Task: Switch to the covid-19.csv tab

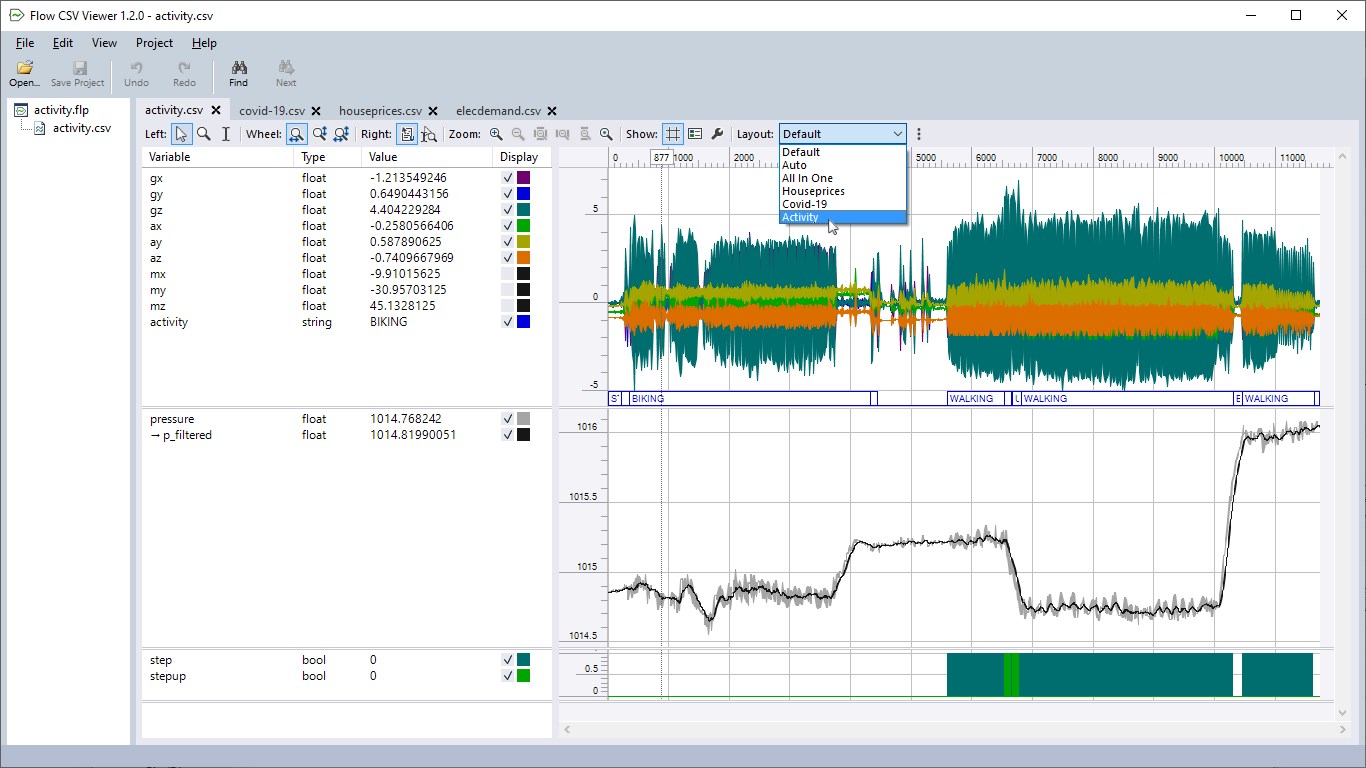Action: 272,111
